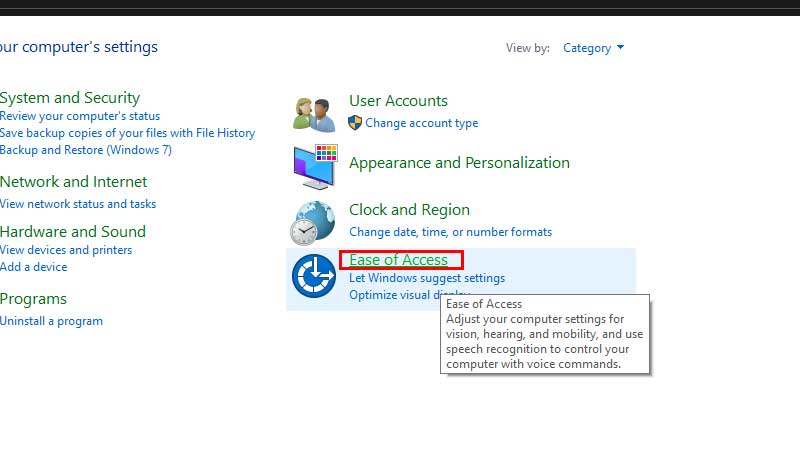Image resolution: width=800 pixels, height=450 pixels.
Task: Select Uninstall a program link
Action: click(51, 321)
